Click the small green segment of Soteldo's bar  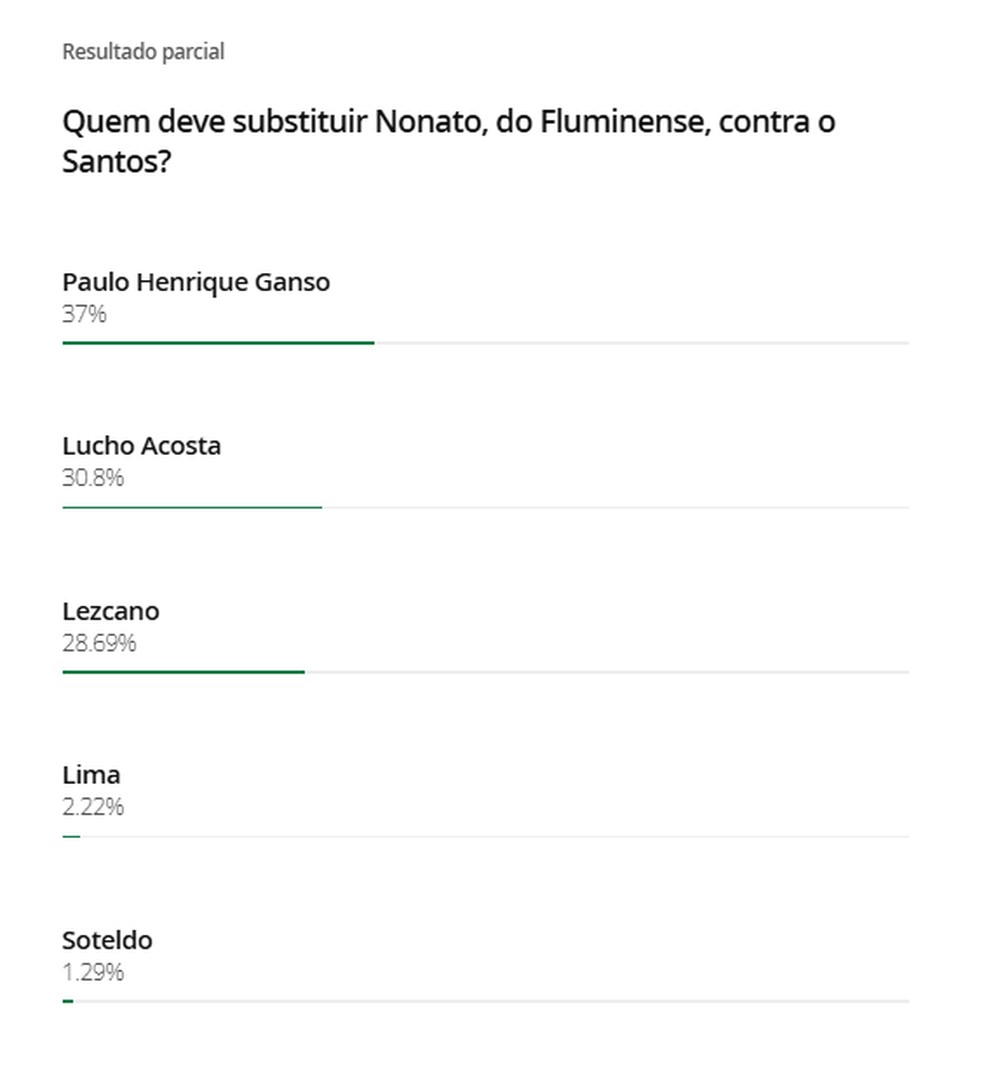tap(68, 1001)
